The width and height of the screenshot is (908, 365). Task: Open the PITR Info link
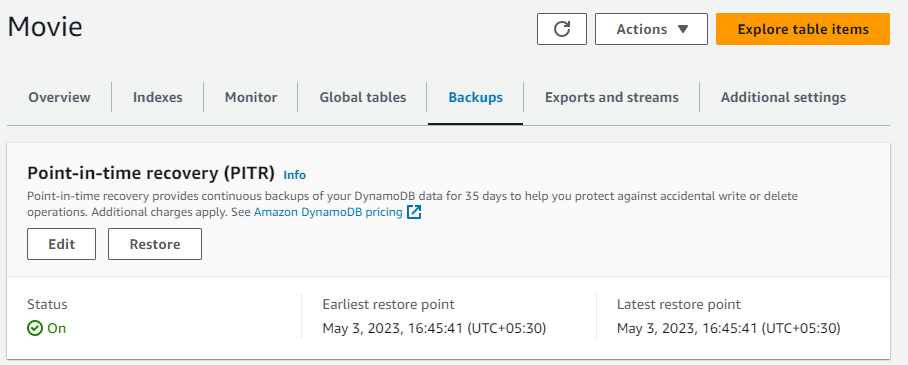(x=294, y=175)
